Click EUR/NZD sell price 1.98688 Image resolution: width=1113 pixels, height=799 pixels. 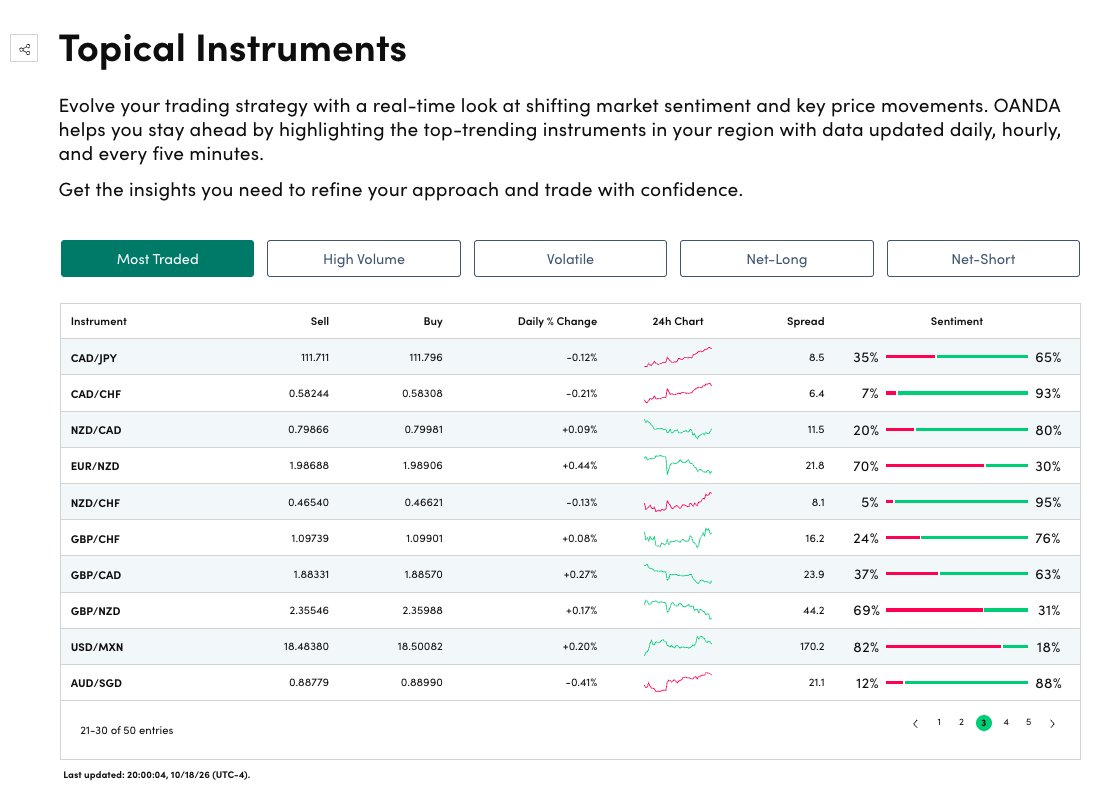pos(309,465)
